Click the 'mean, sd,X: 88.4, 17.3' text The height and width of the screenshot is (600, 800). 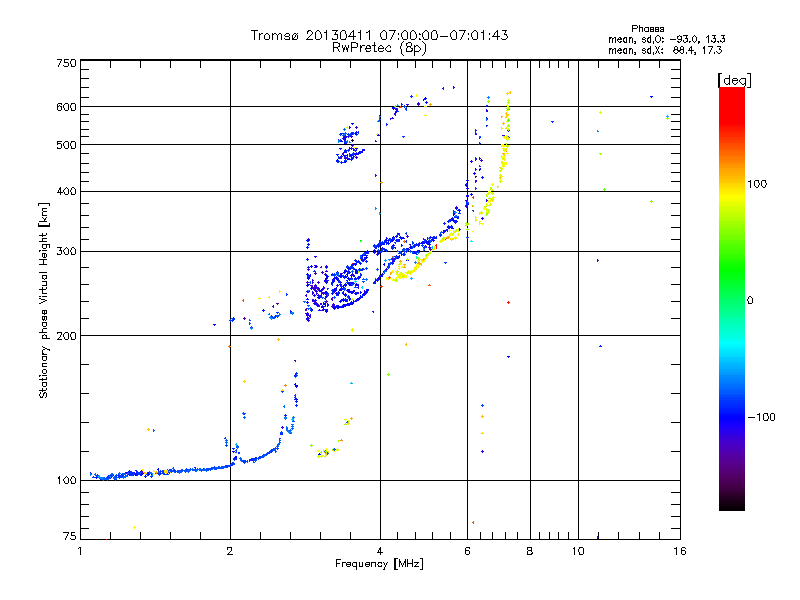[x=665, y=50]
